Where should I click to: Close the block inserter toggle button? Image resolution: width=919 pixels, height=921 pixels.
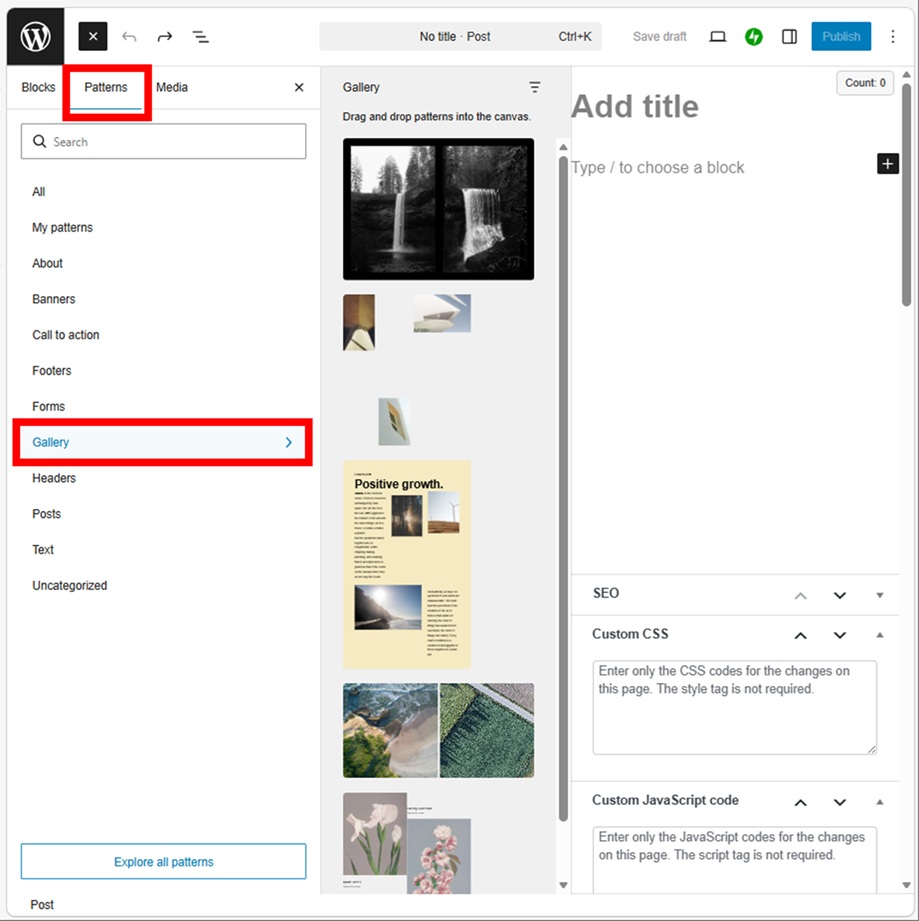click(x=93, y=37)
